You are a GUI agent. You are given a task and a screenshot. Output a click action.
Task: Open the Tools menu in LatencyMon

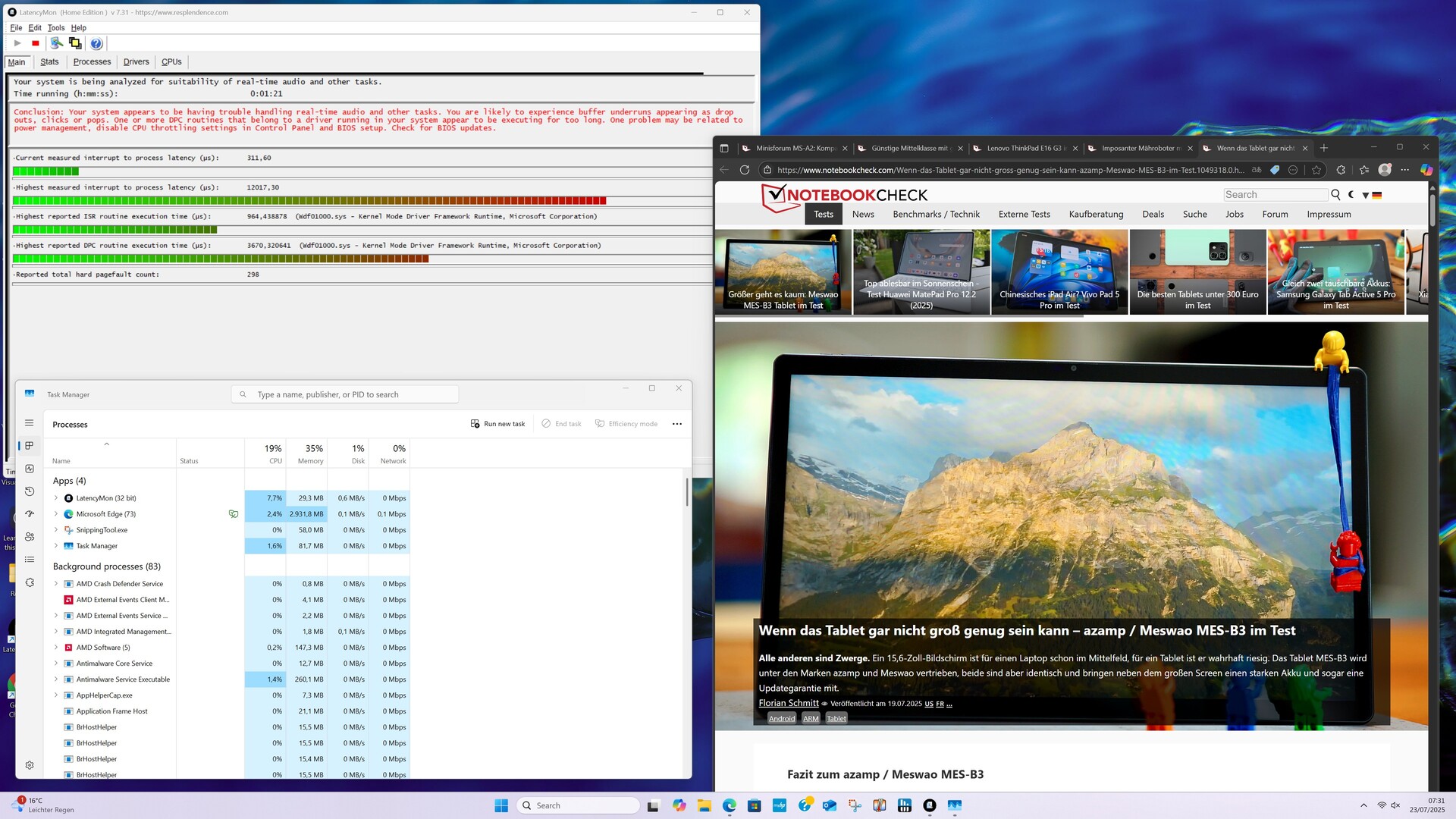pyautogui.click(x=56, y=28)
